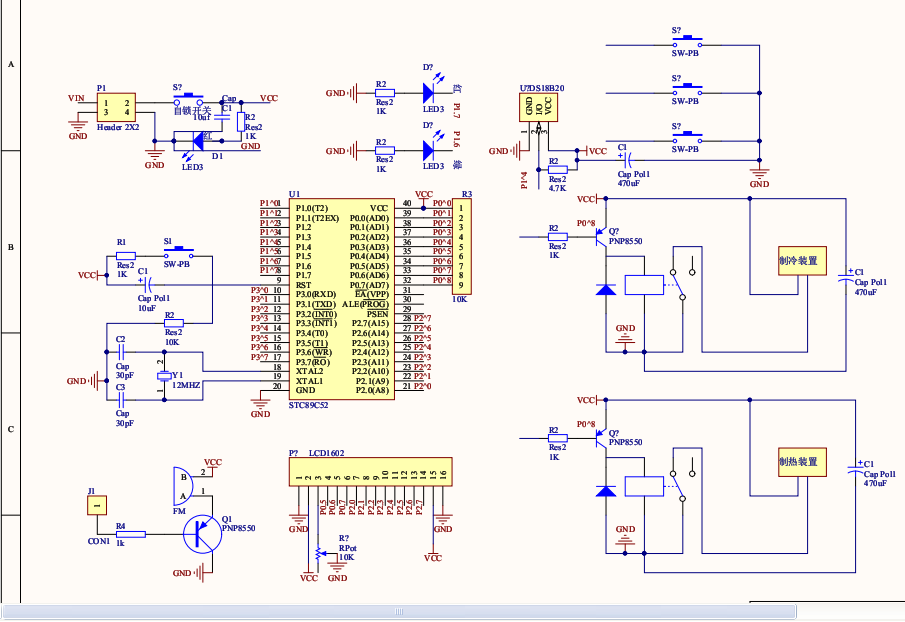905x622 pixels.
Task: Click the J1 CON1 connector block
Action: tap(97, 505)
